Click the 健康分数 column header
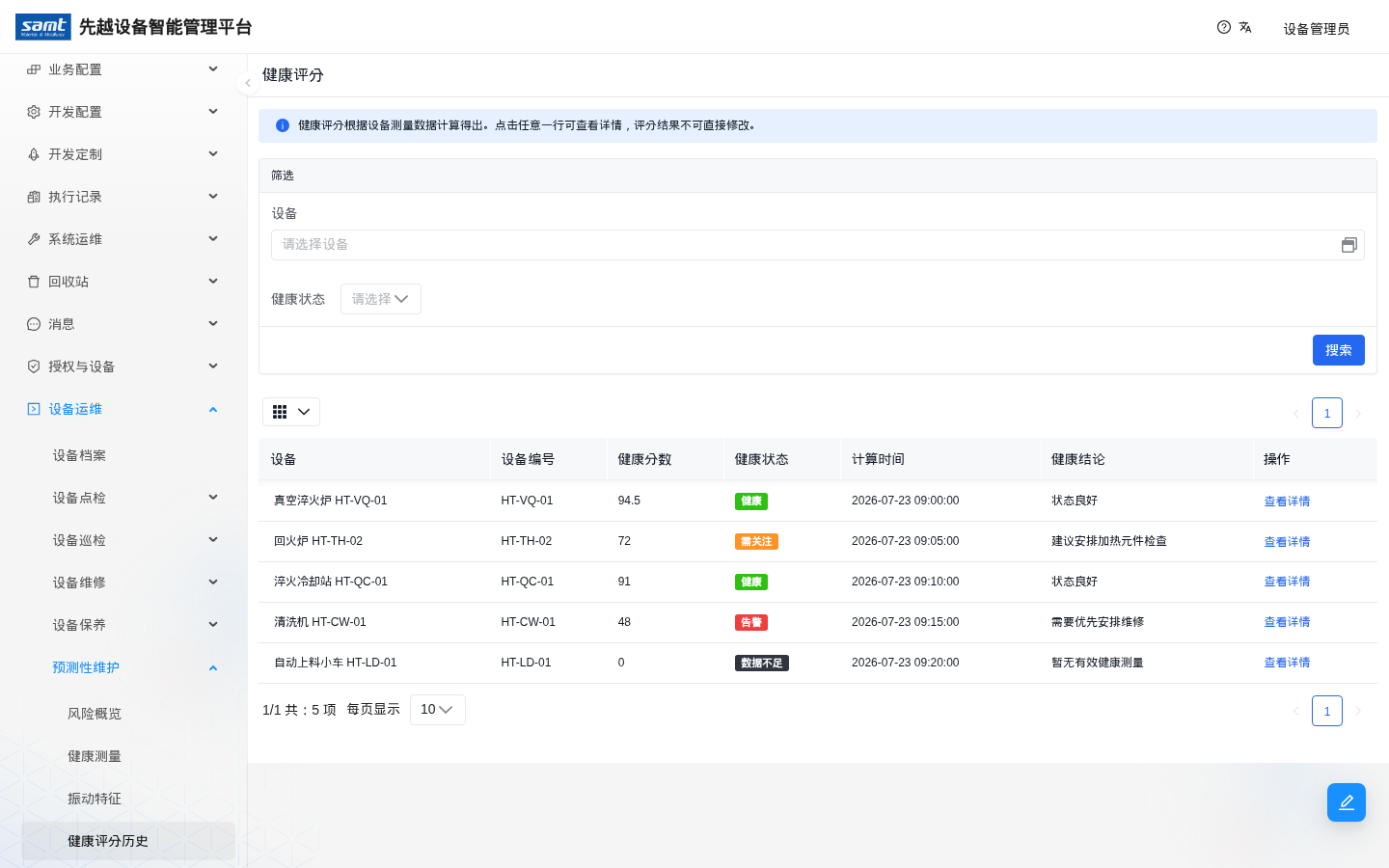 644,459
